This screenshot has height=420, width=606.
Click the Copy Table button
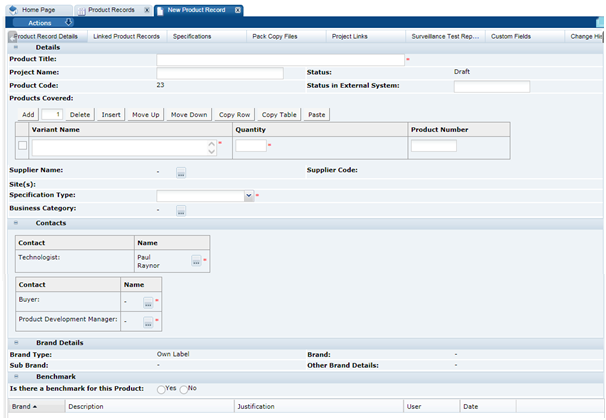click(279, 115)
